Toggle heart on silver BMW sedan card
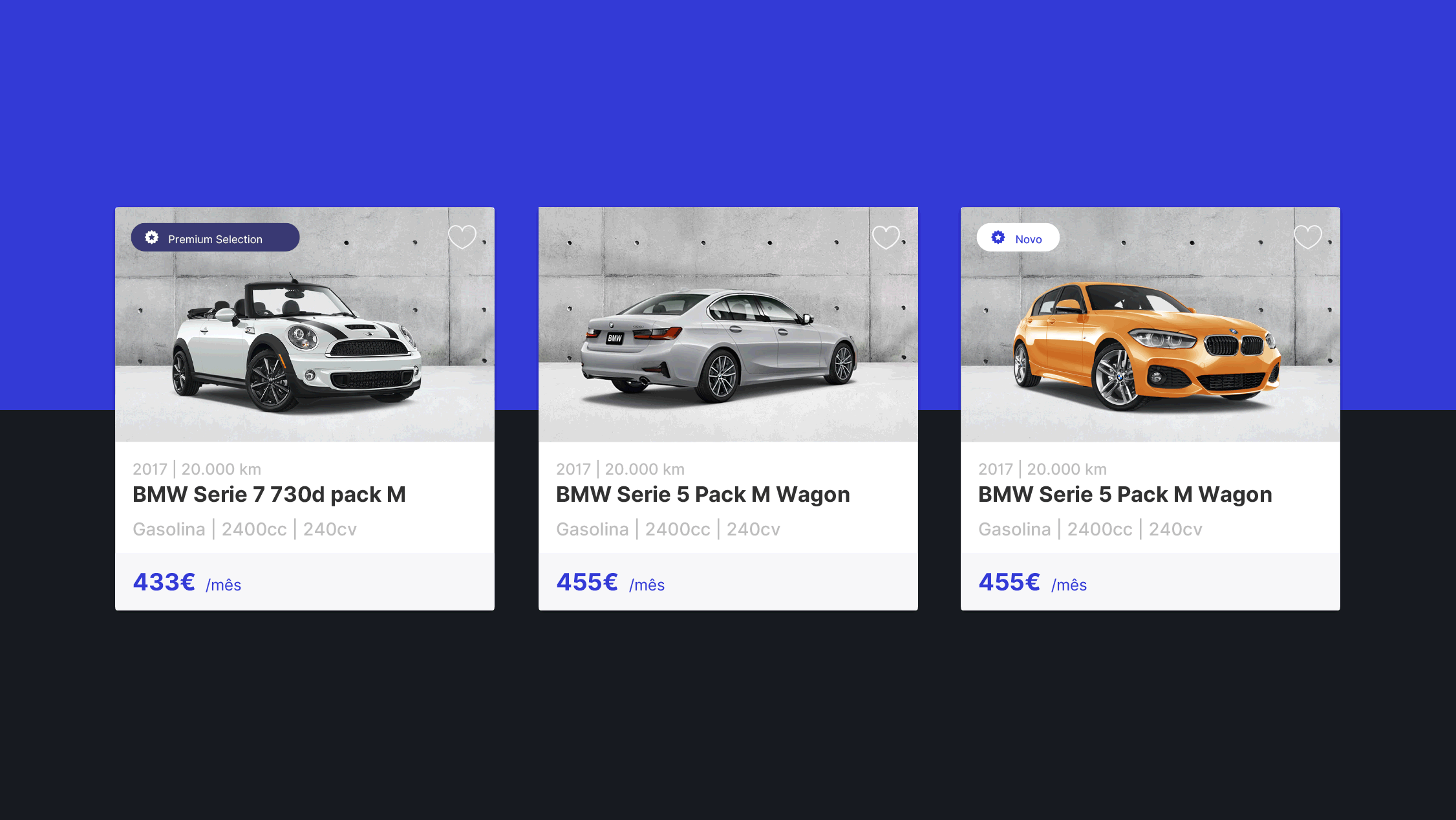Viewport: 1456px width, 820px height. (886, 237)
